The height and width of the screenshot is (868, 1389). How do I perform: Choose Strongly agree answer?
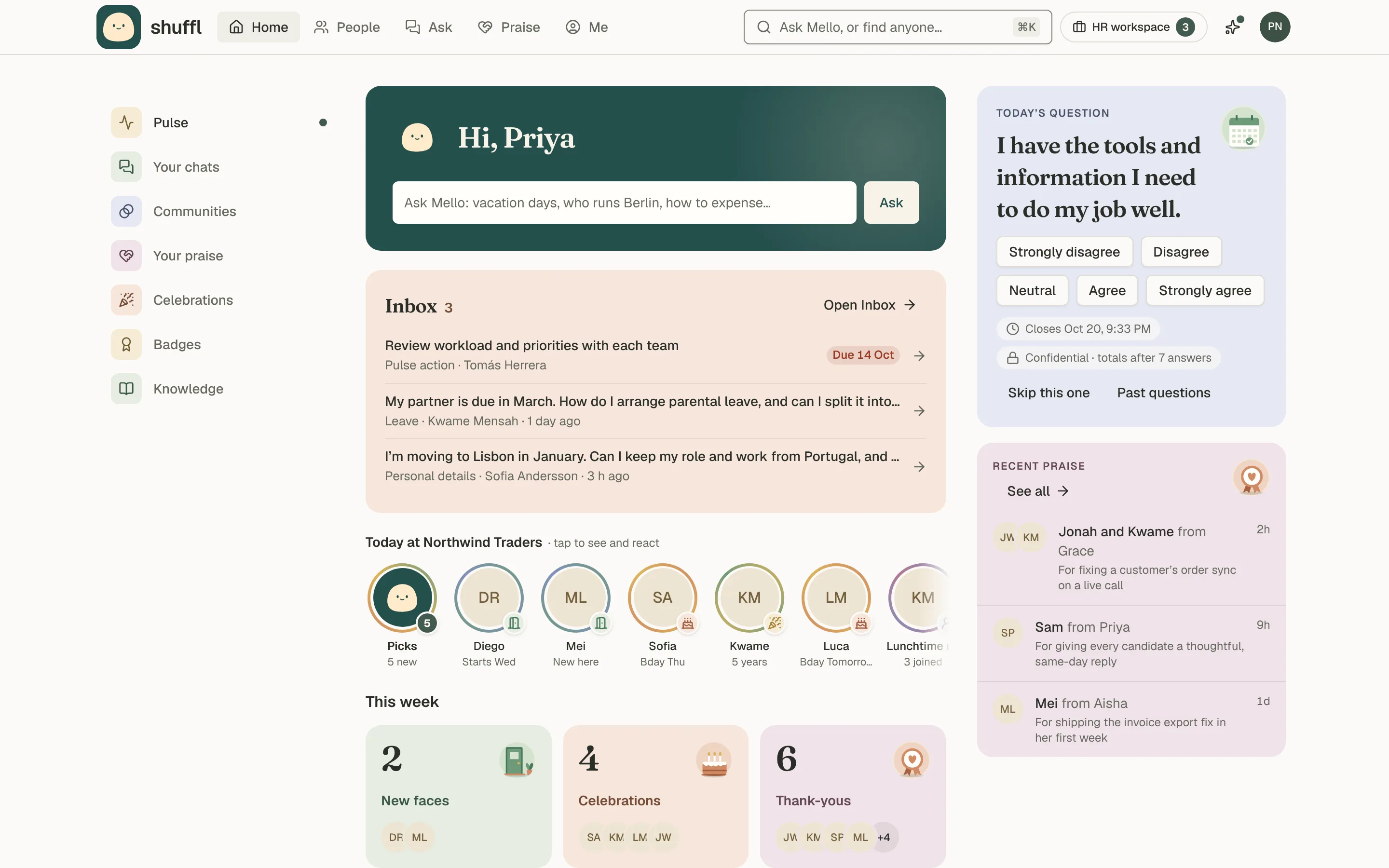(x=1205, y=290)
